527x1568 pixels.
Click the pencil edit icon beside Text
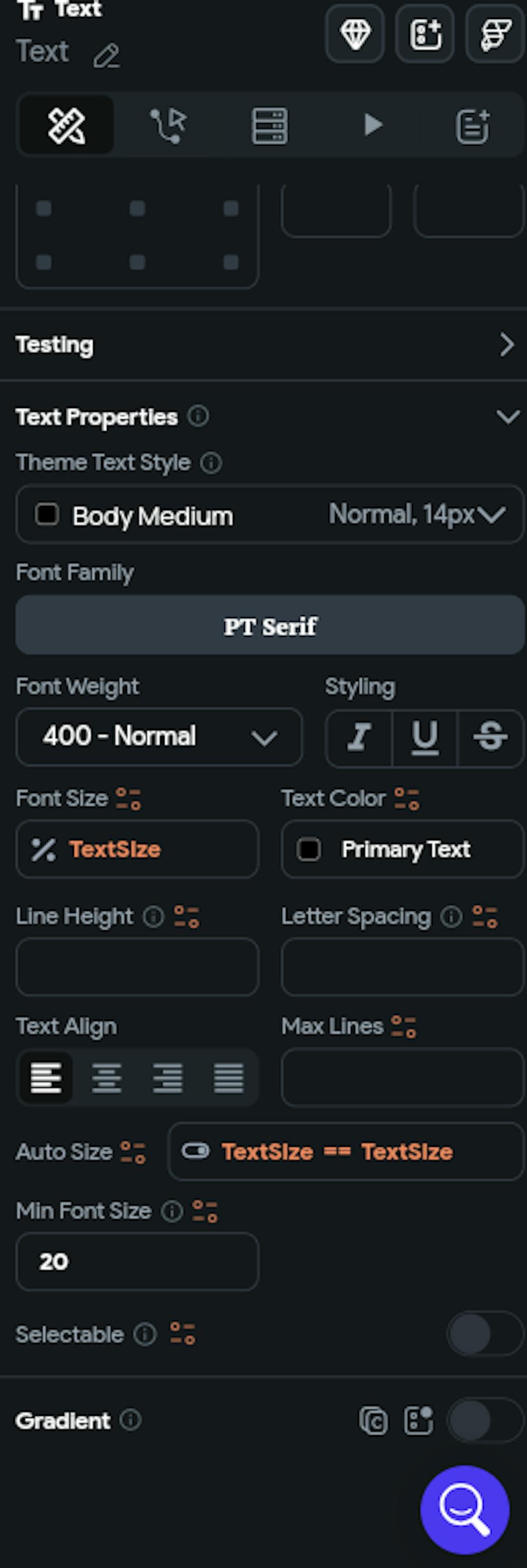(106, 56)
